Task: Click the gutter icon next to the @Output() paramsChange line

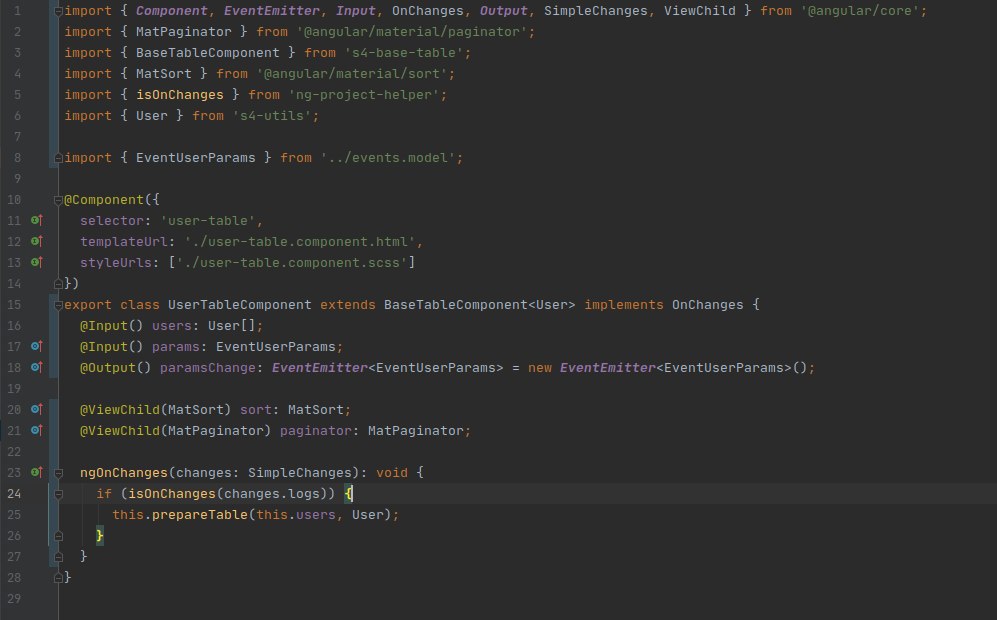Action: click(x=37, y=368)
